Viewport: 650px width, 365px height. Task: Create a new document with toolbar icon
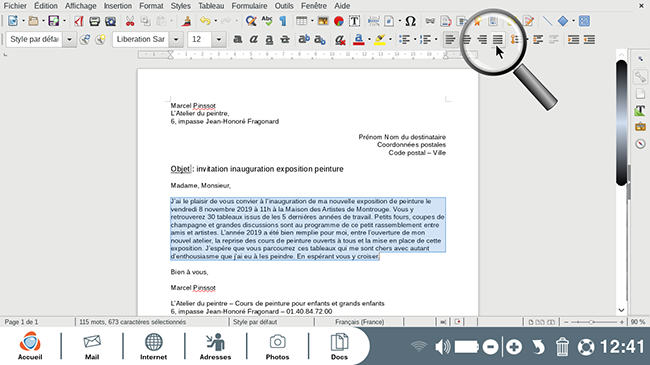click(12, 21)
